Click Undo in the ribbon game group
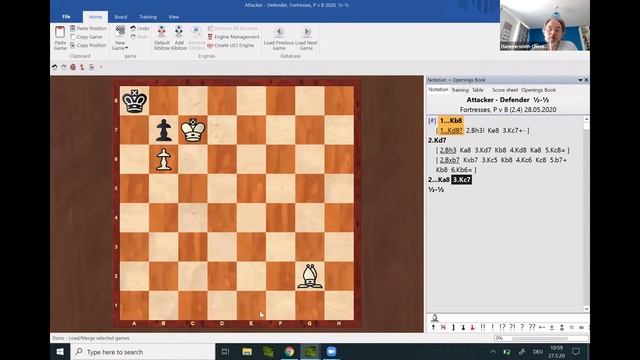Image resolution: width=640 pixels, height=360 pixels. (x=140, y=28)
